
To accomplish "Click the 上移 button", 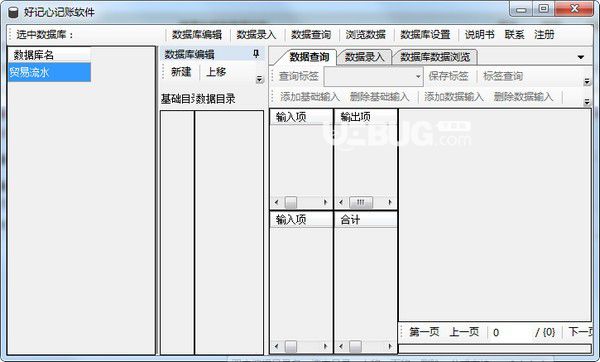I will tap(216, 72).
